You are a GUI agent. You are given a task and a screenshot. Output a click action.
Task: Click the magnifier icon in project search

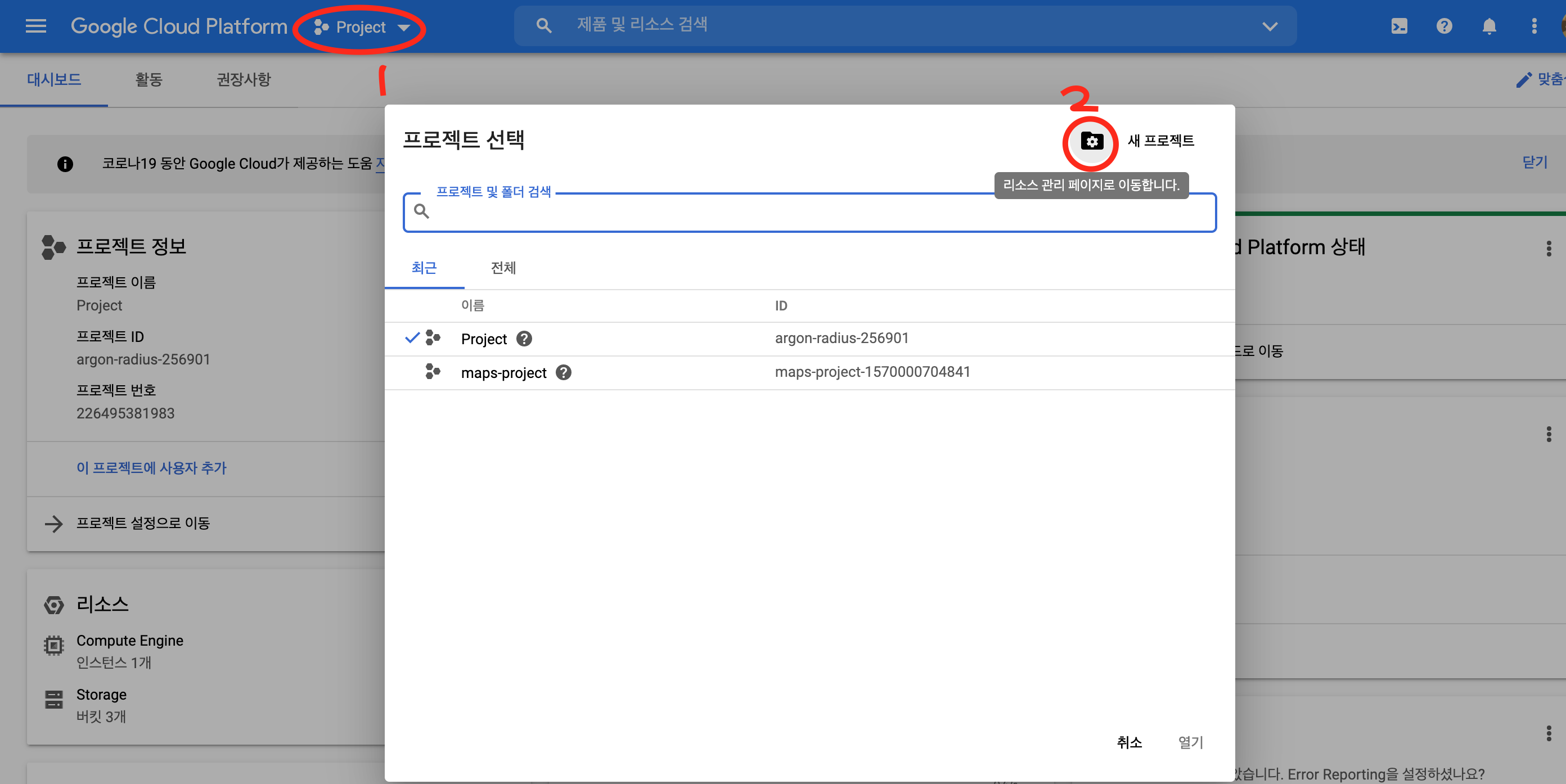tap(421, 211)
